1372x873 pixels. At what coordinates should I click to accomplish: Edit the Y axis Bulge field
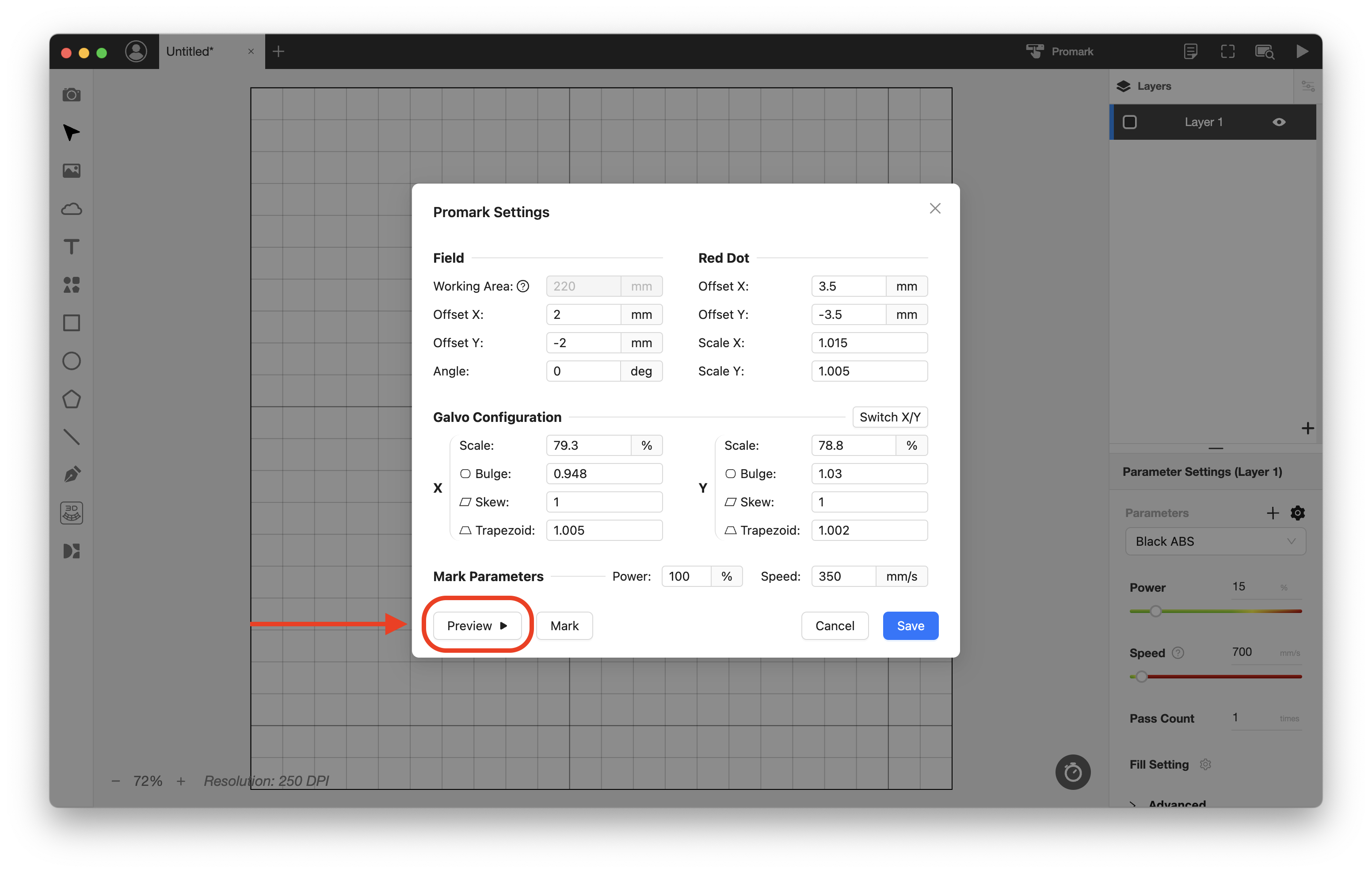click(869, 474)
